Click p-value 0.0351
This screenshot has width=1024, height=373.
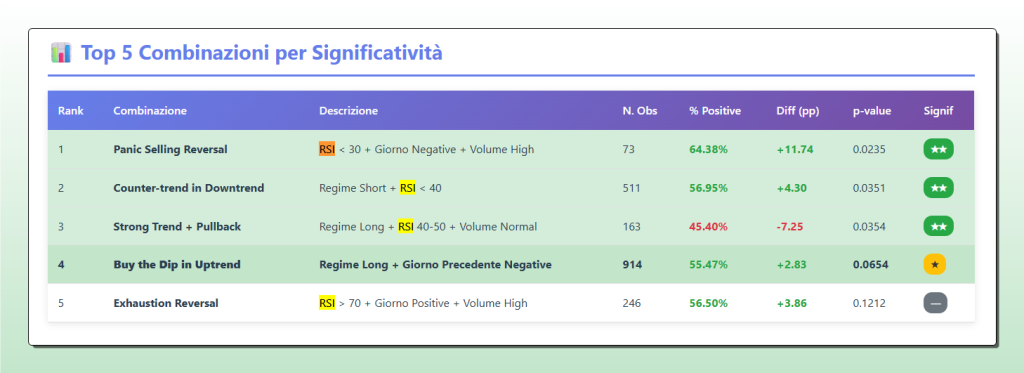(x=869, y=188)
